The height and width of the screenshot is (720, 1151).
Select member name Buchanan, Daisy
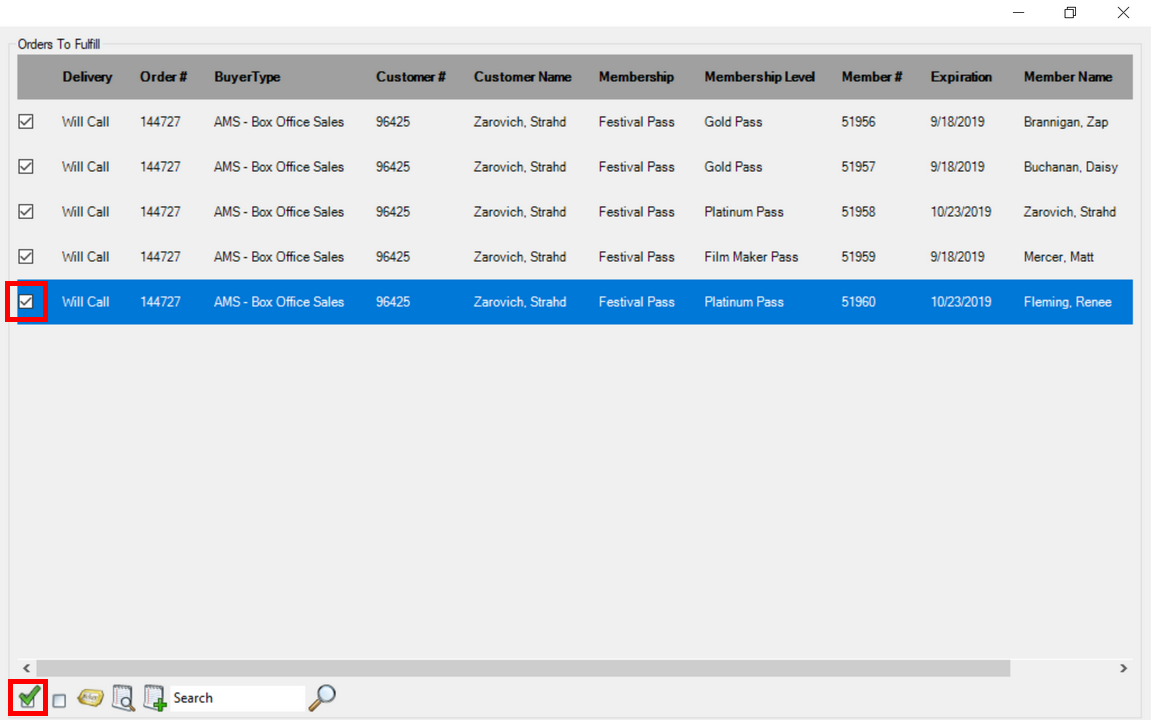(1071, 167)
